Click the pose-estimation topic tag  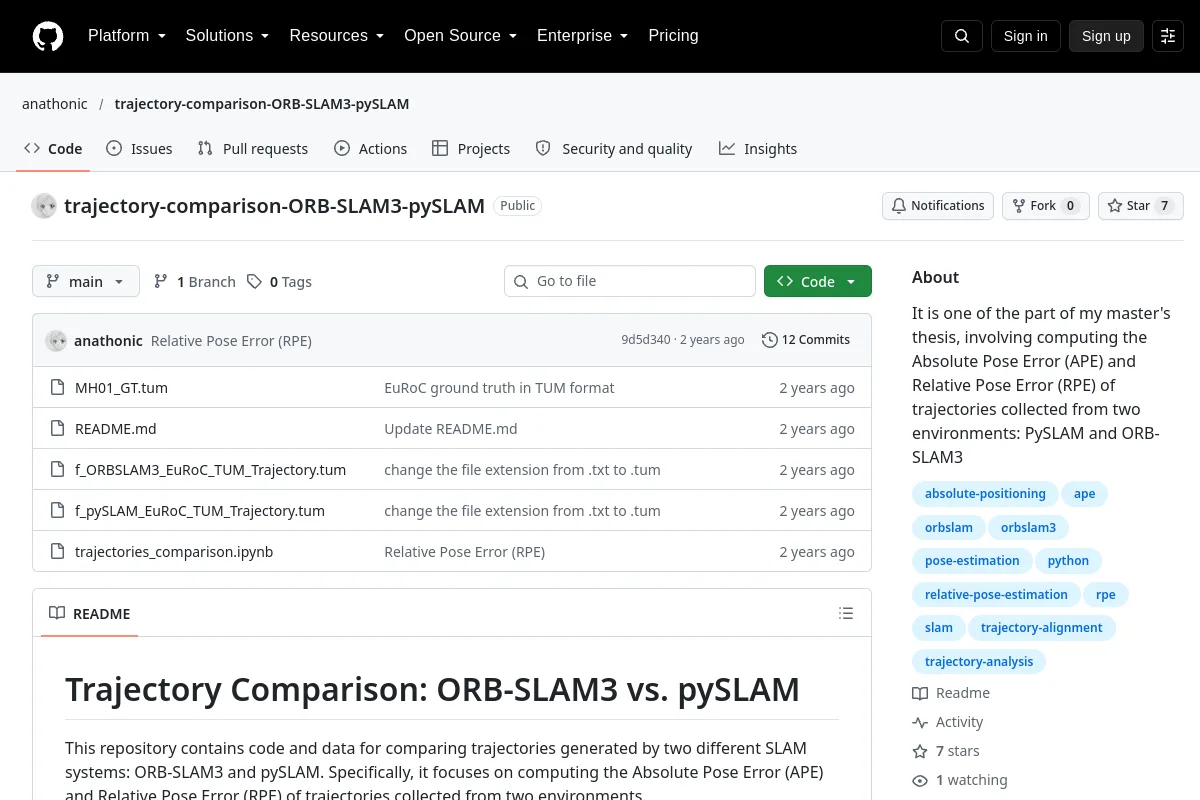point(972,561)
